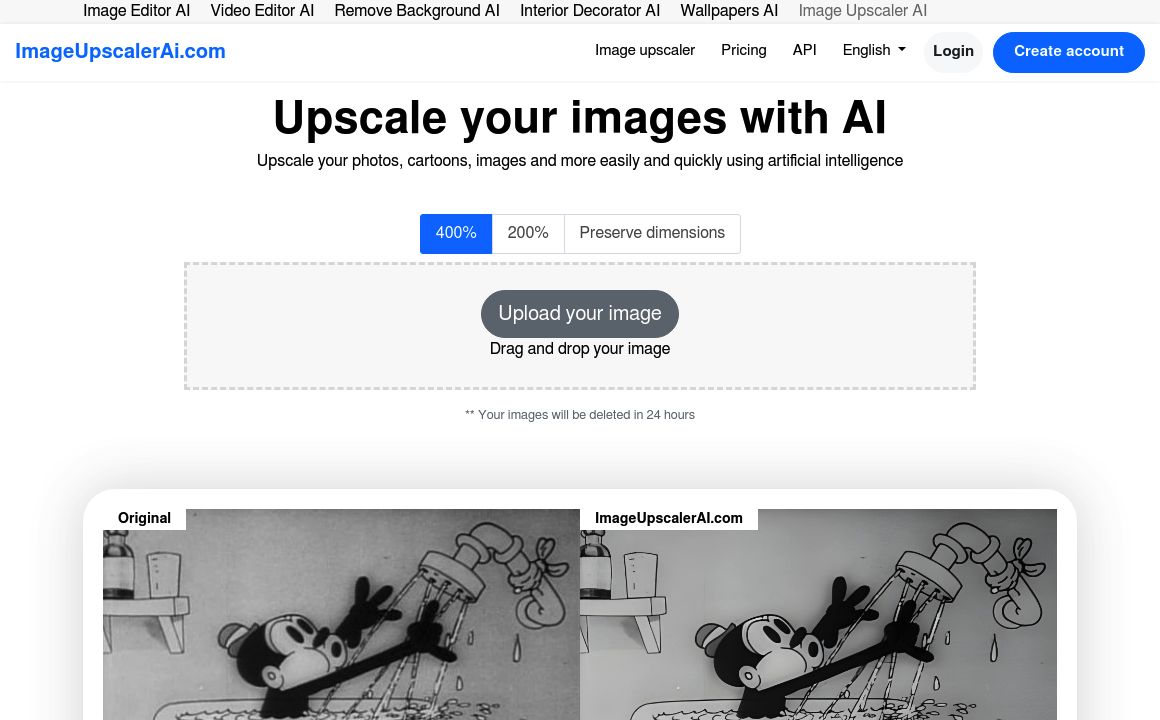
Task: Enable Preserve dimensions mode
Action: (x=652, y=233)
